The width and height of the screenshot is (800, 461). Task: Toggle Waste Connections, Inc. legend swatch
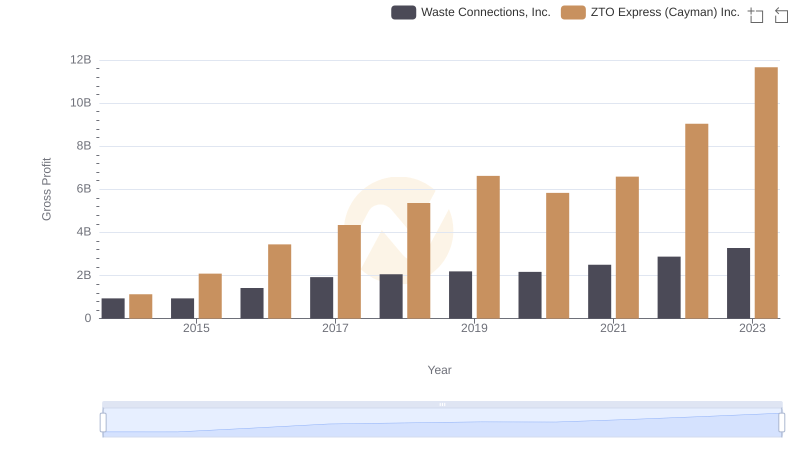coord(404,12)
